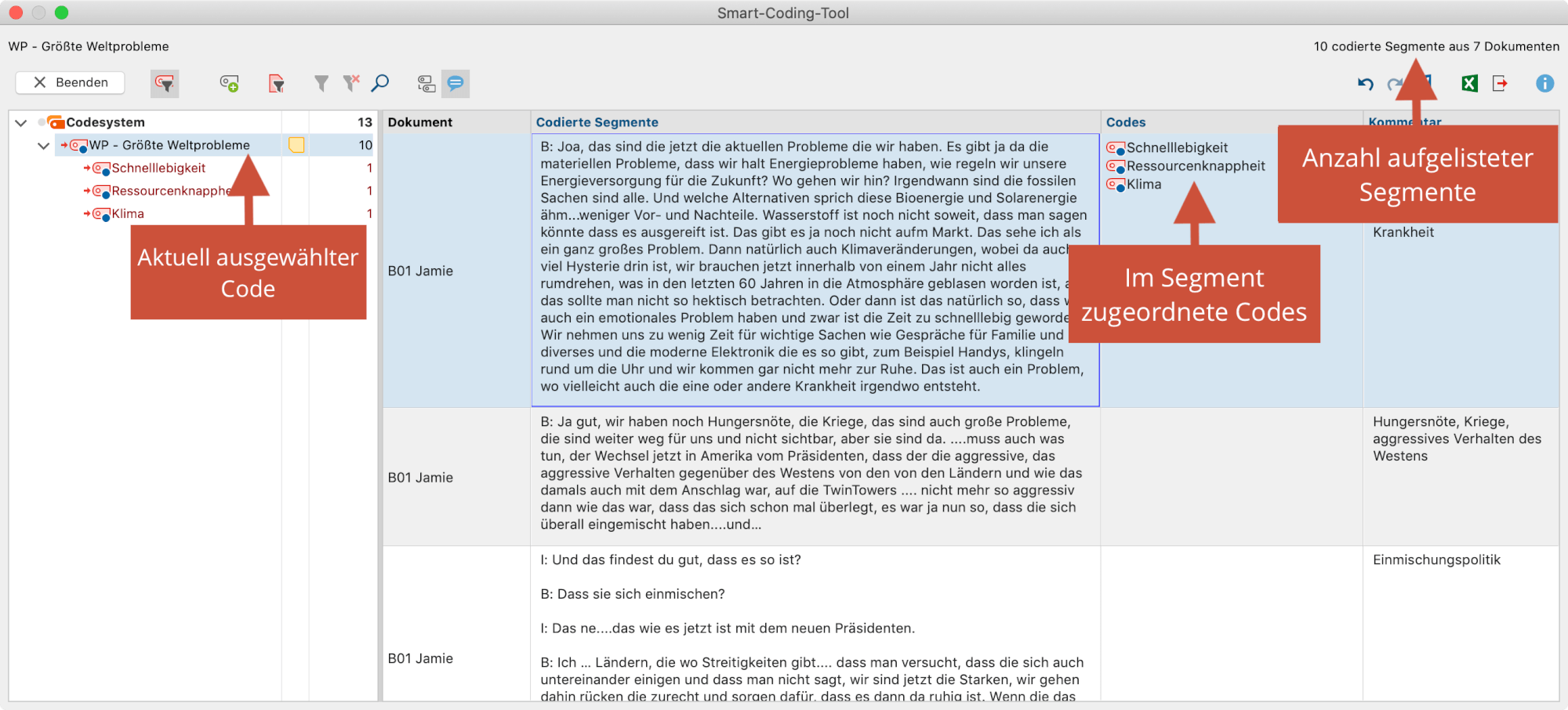Click Ressourcenknappheit label in Codes column
The height and width of the screenshot is (710, 1568).
pyautogui.click(x=1196, y=166)
